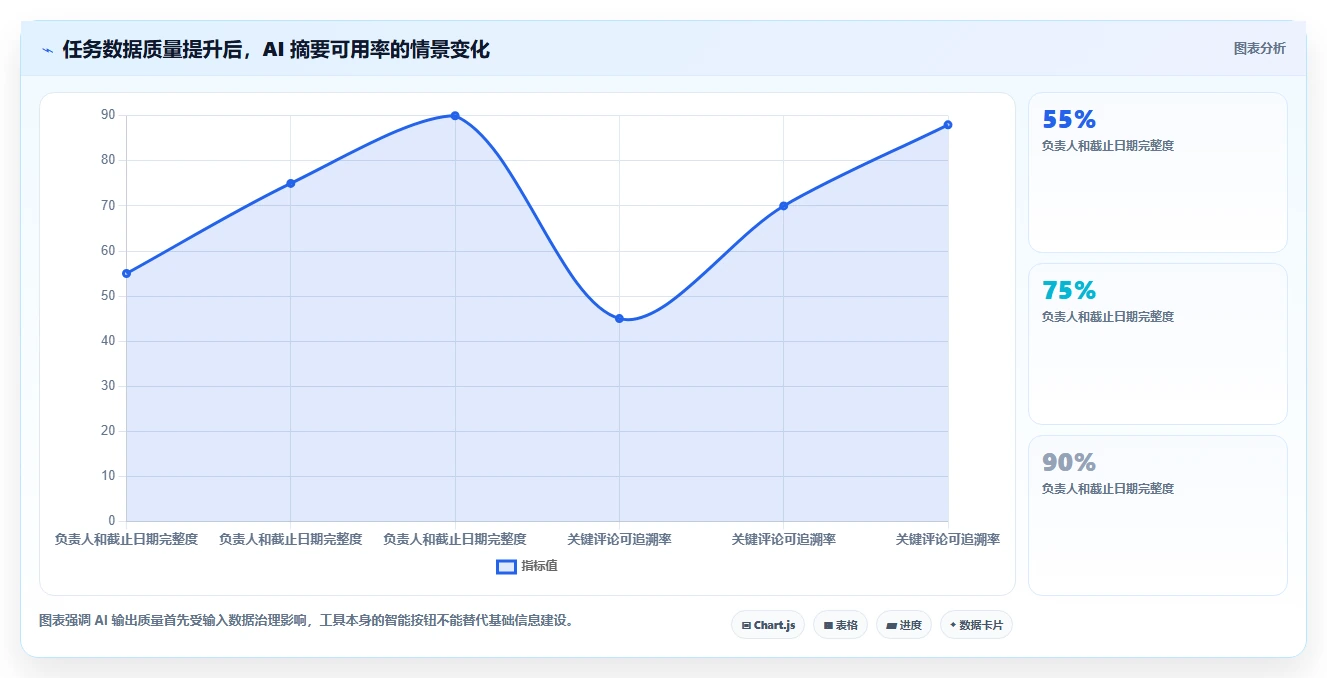The image size is (1327, 678).
Task: Click the 数据卡片 chip
Action: tap(976, 625)
